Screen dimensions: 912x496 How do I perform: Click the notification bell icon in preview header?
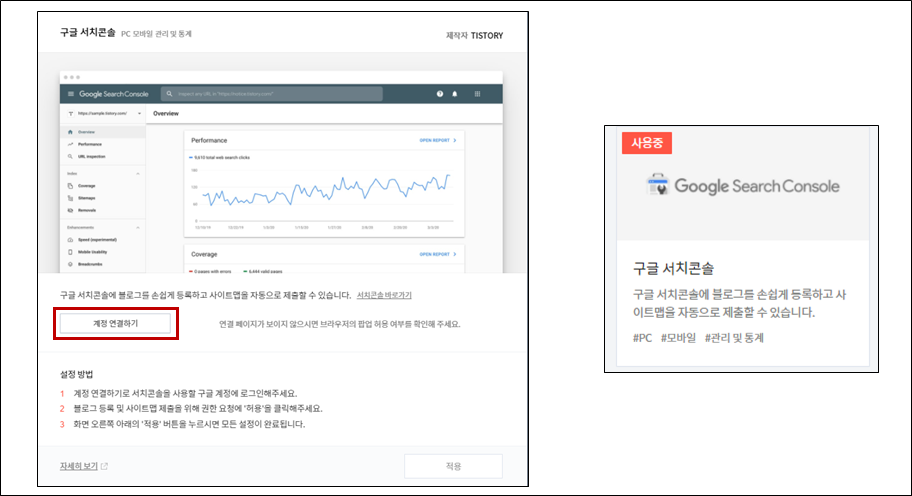click(455, 94)
